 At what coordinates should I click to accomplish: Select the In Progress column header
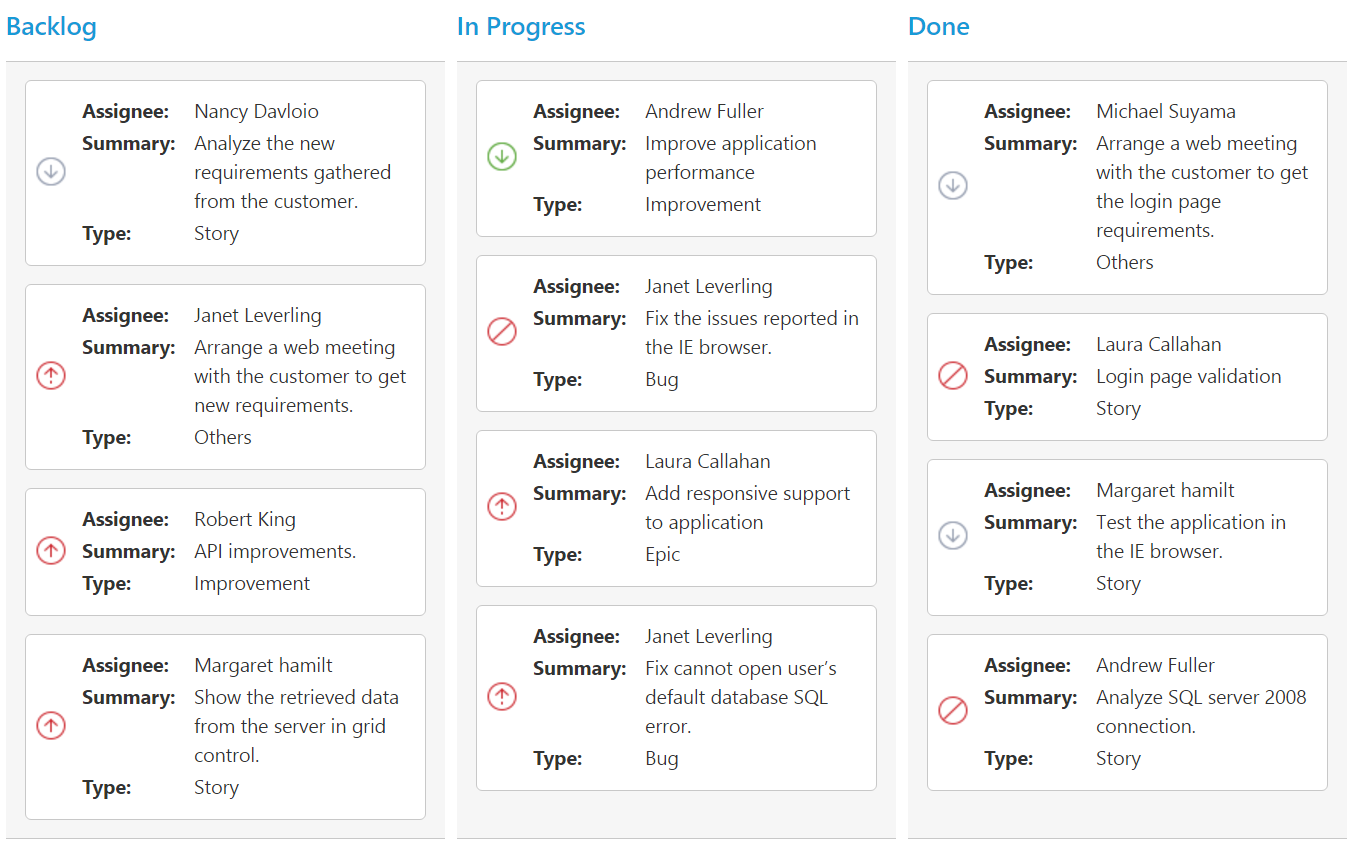tap(521, 27)
